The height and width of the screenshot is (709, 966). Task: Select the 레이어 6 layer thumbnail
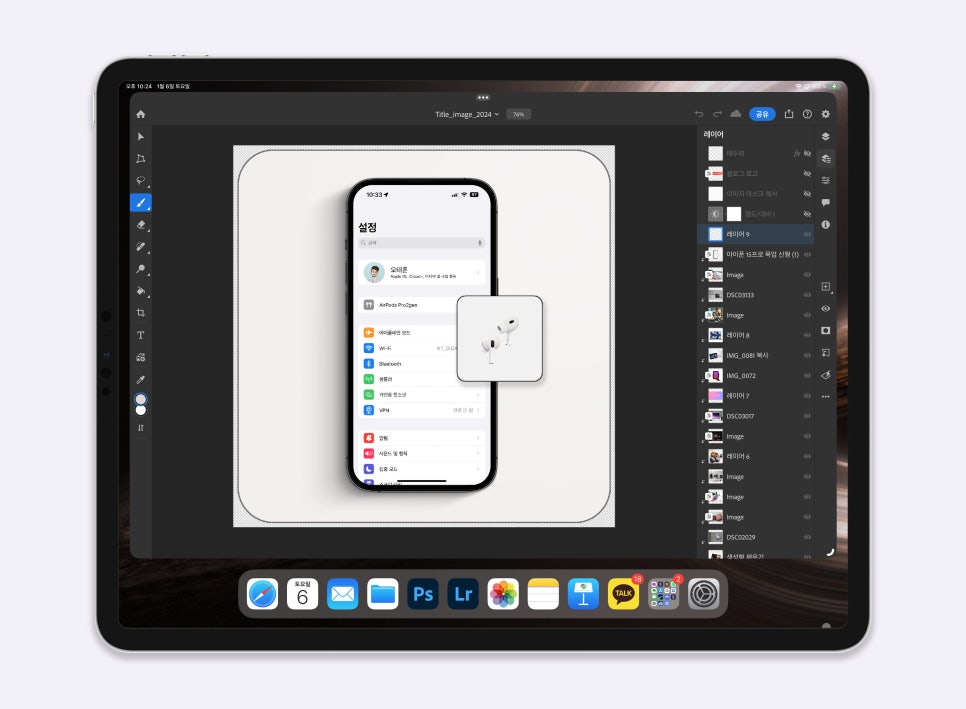(715, 456)
